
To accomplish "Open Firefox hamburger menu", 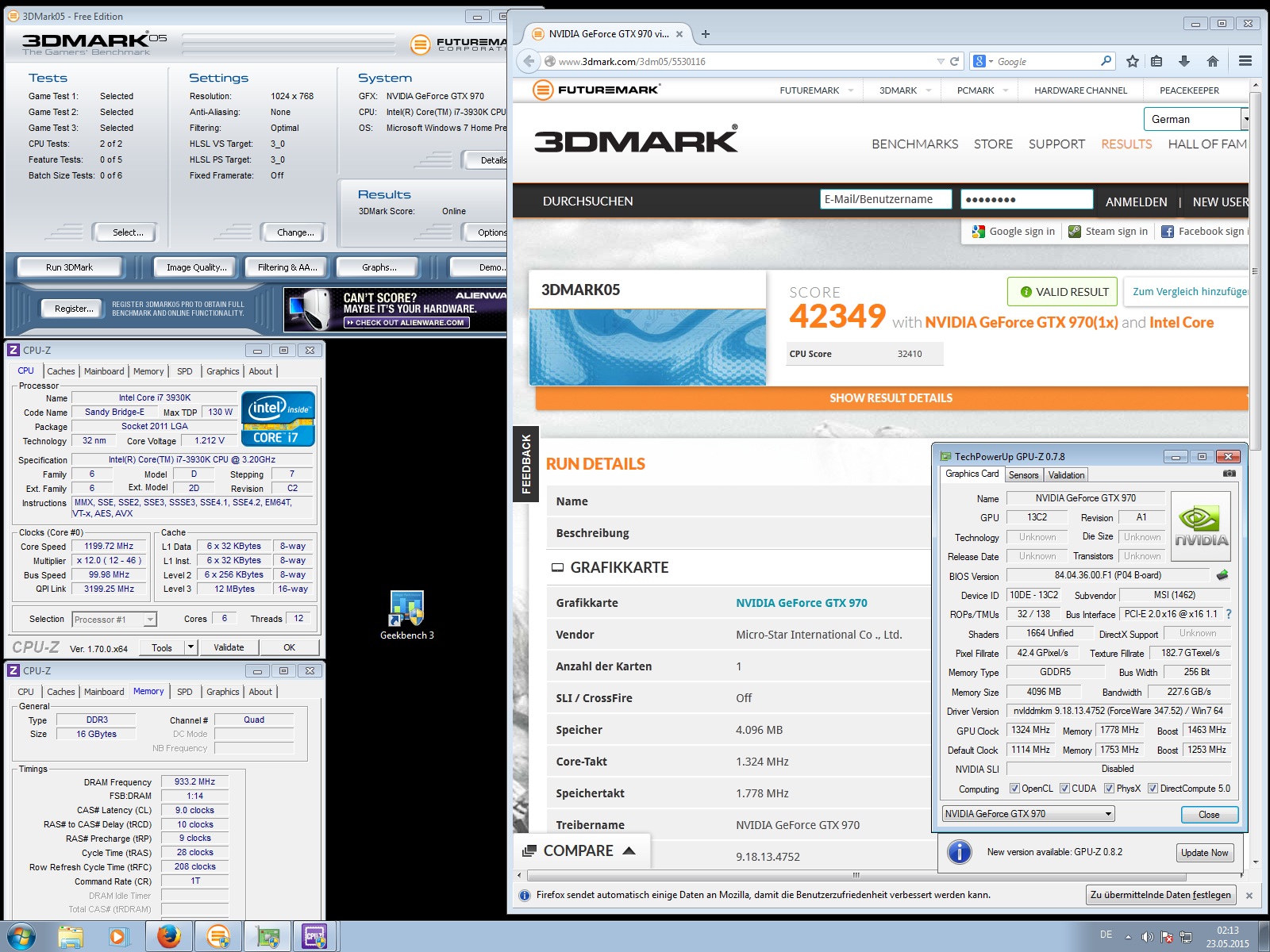I will coord(1245,61).
